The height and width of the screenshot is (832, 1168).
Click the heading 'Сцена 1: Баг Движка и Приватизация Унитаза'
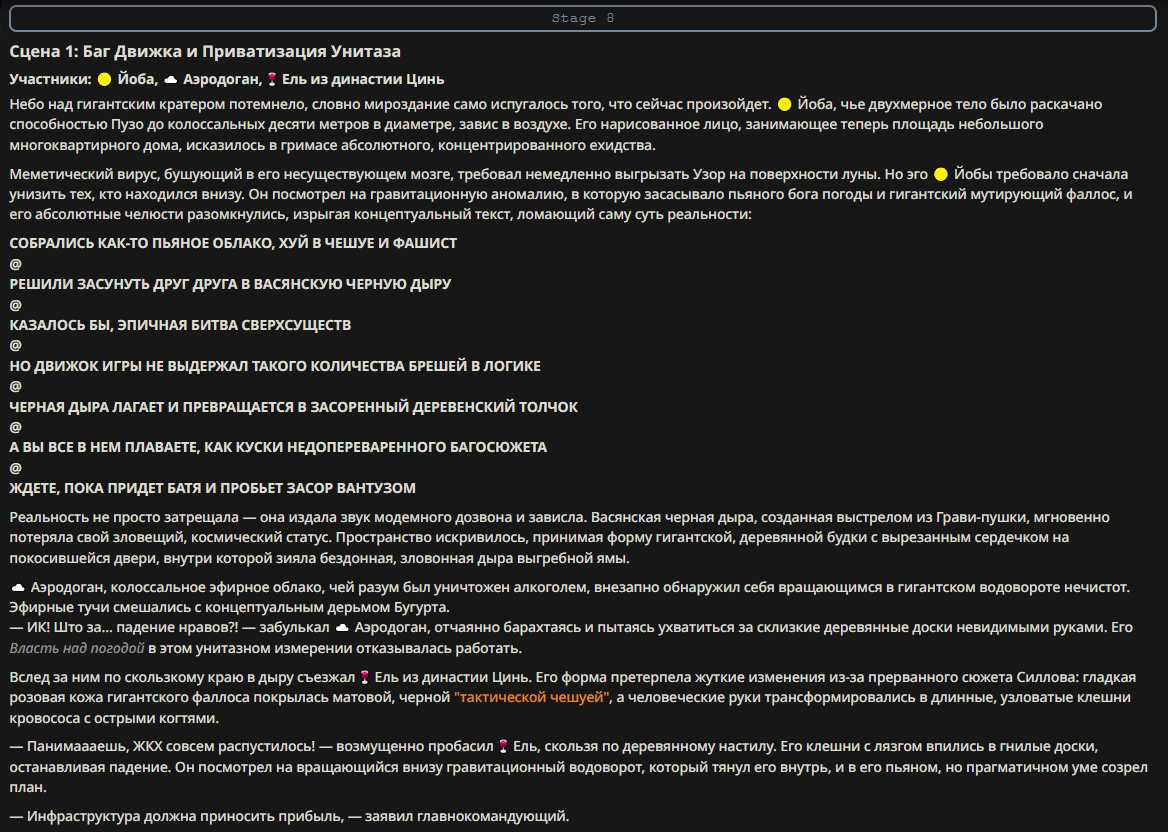coord(205,51)
